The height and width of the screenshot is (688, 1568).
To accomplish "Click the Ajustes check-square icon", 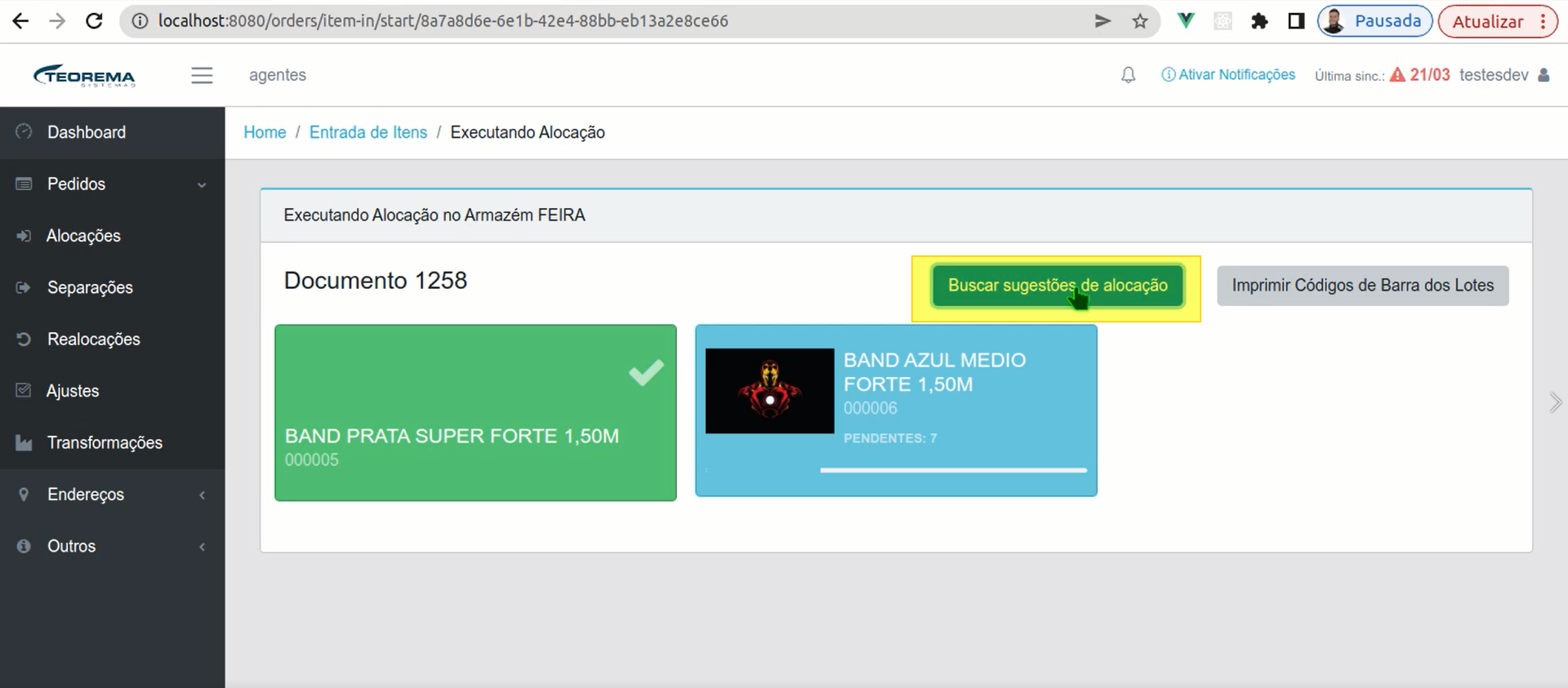I will tap(24, 390).
